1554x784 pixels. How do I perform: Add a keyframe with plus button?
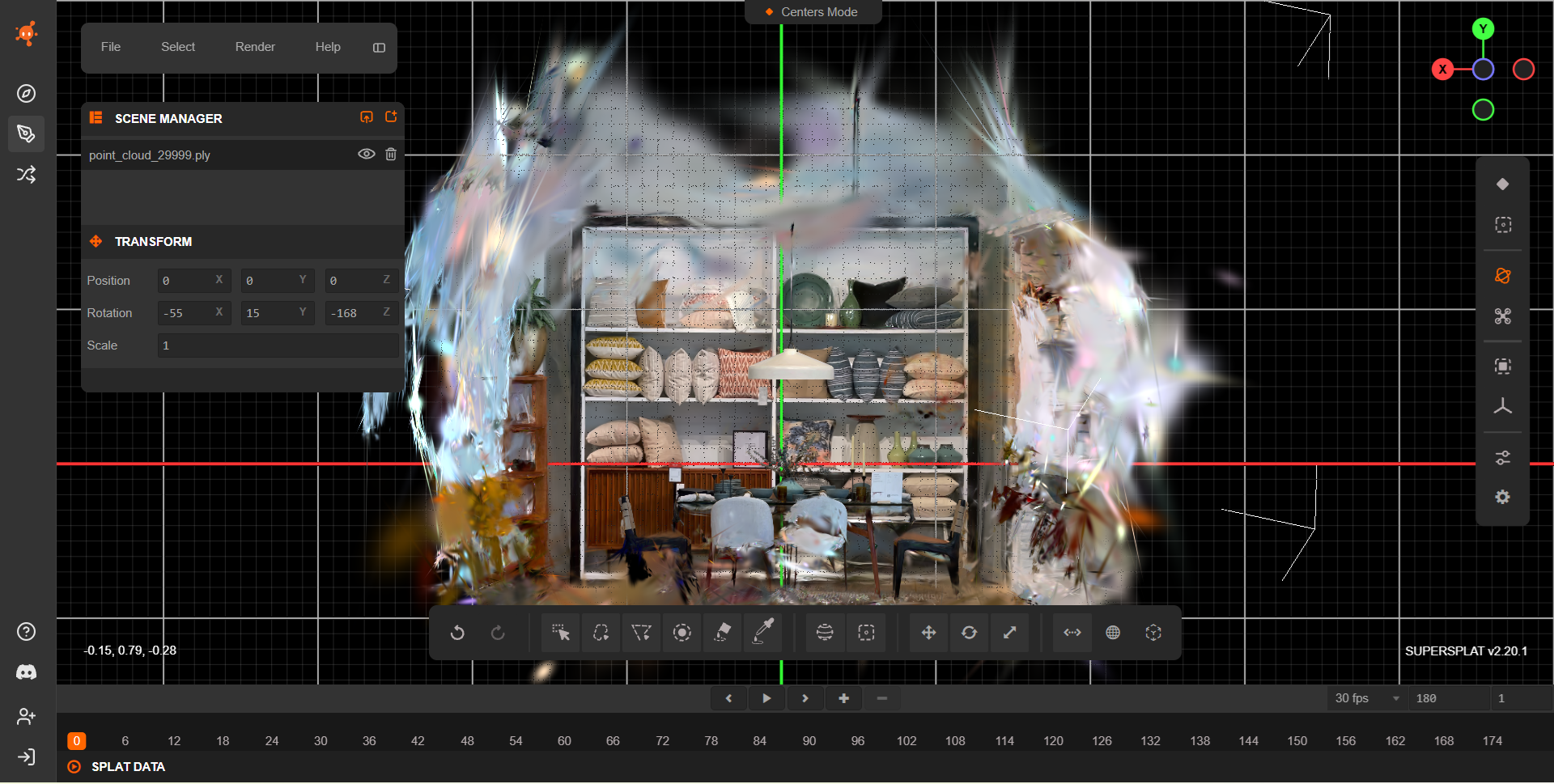point(844,698)
